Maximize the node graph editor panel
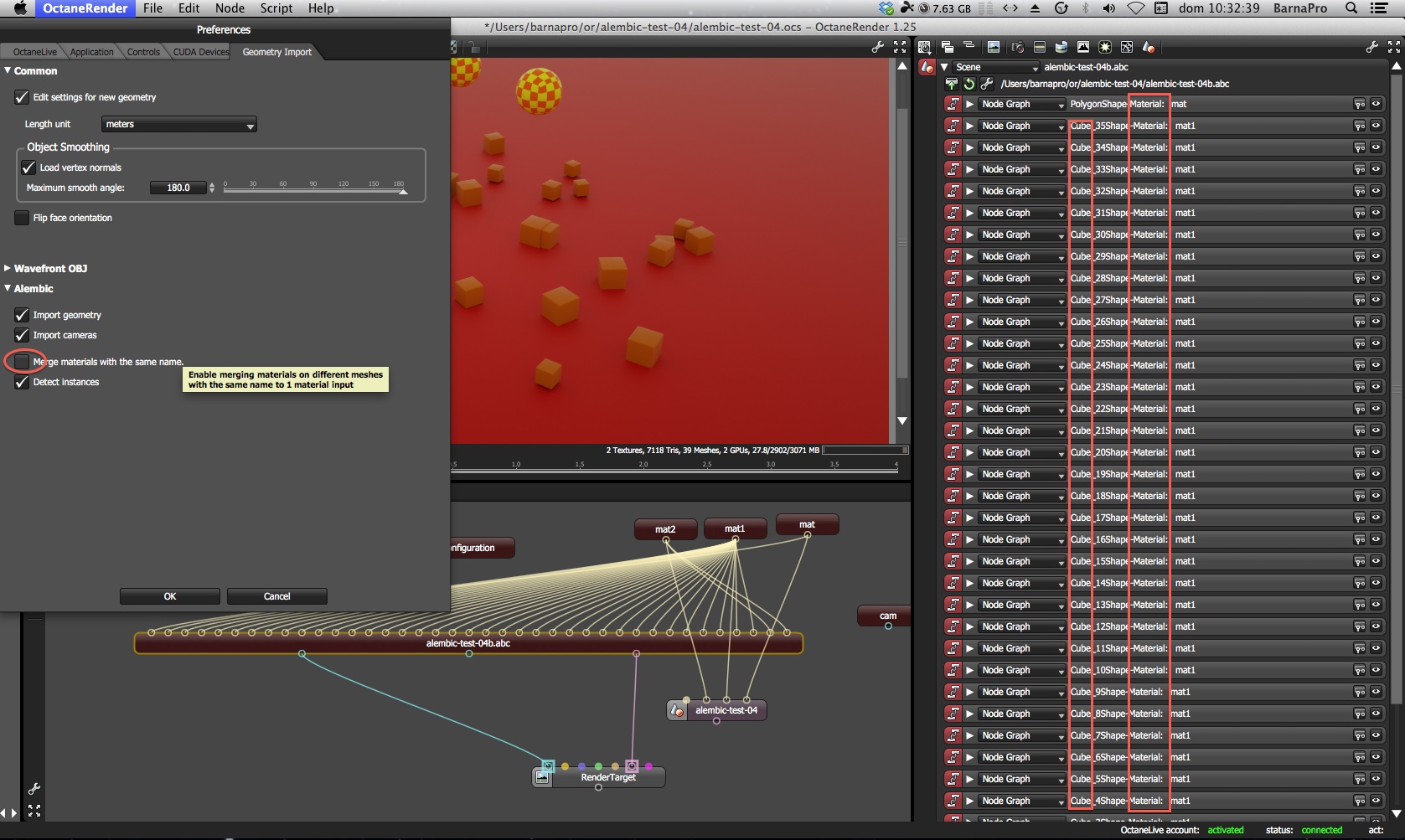Viewport: 1405px width, 840px height. (34, 811)
